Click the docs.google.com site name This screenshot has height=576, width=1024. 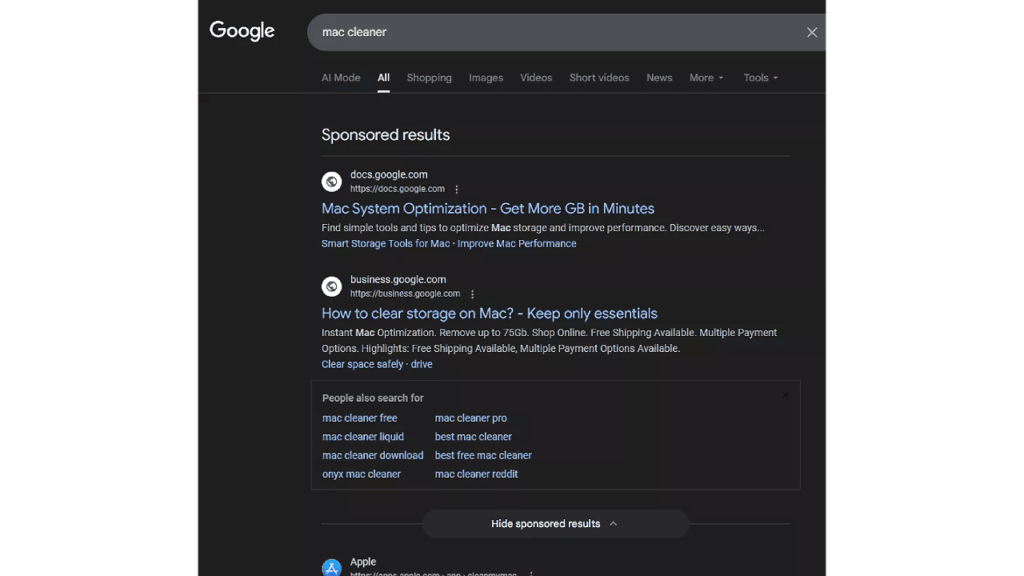[x=389, y=174]
